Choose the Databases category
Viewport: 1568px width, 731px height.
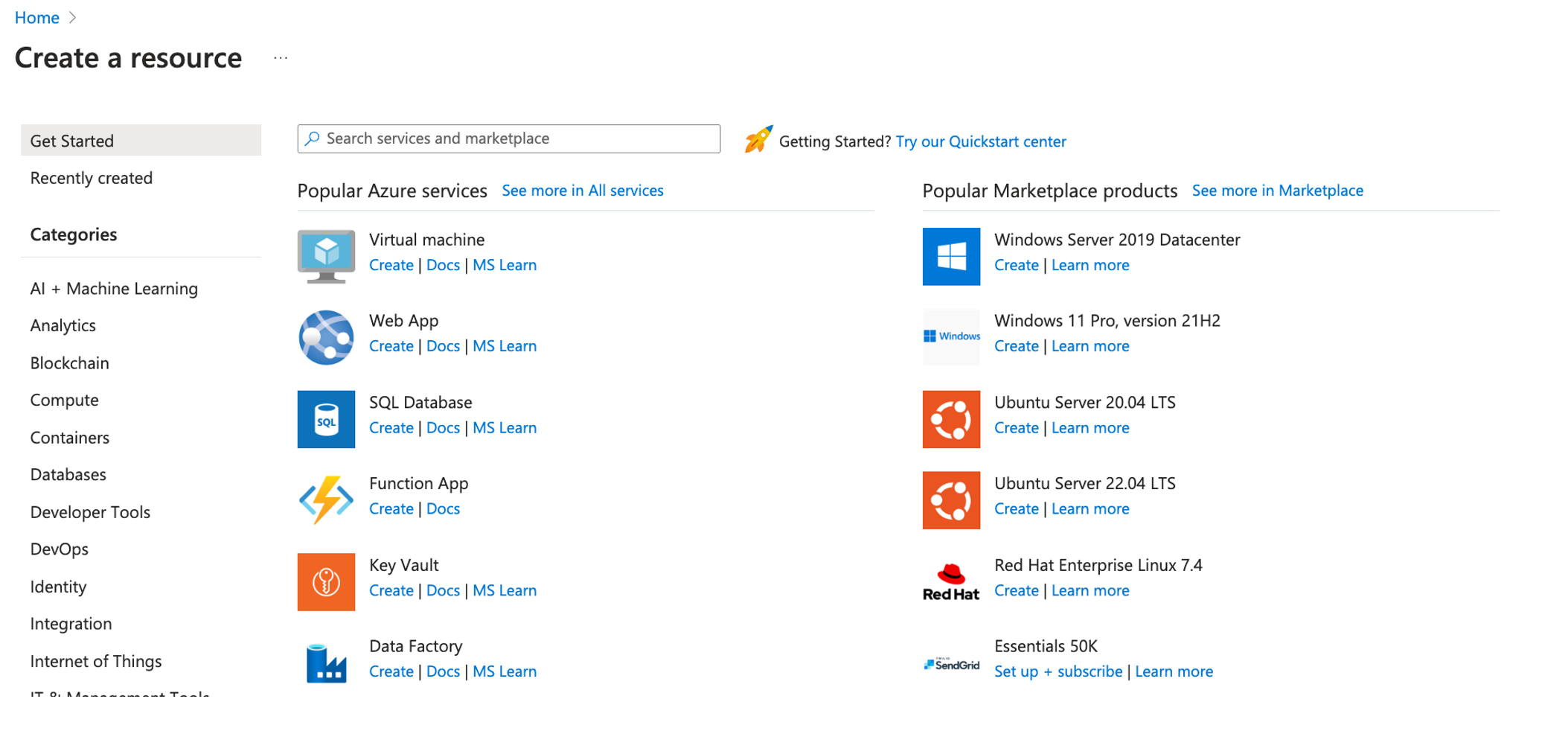pyautogui.click(x=68, y=474)
